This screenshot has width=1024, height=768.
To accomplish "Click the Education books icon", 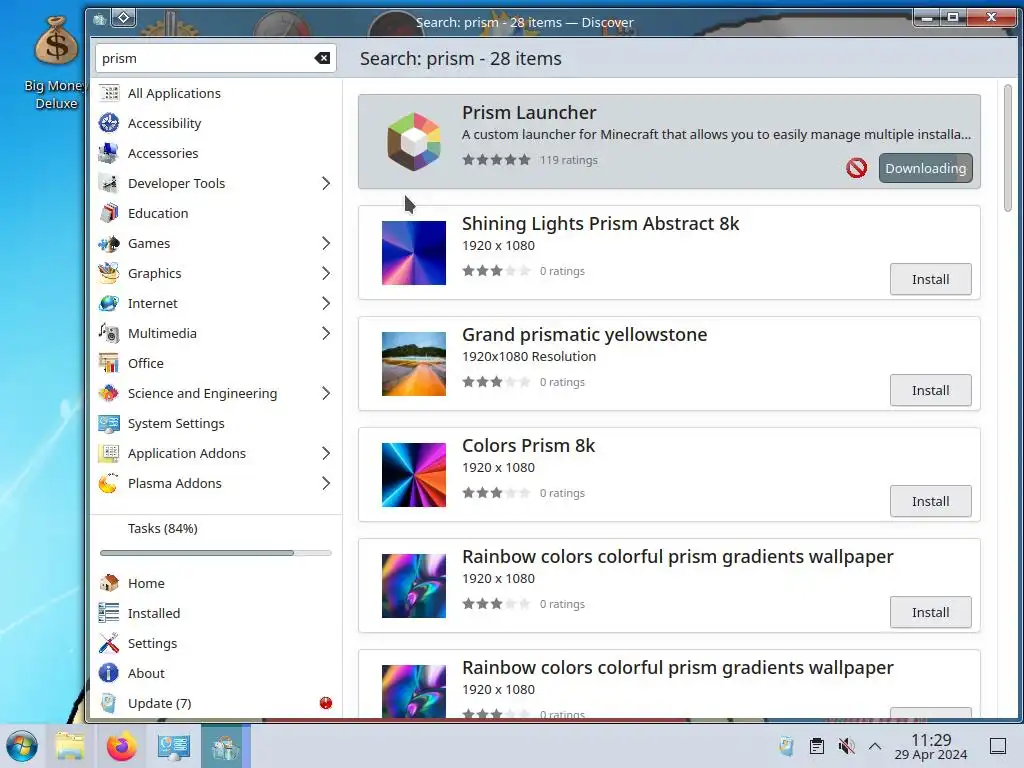I will (x=109, y=214).
